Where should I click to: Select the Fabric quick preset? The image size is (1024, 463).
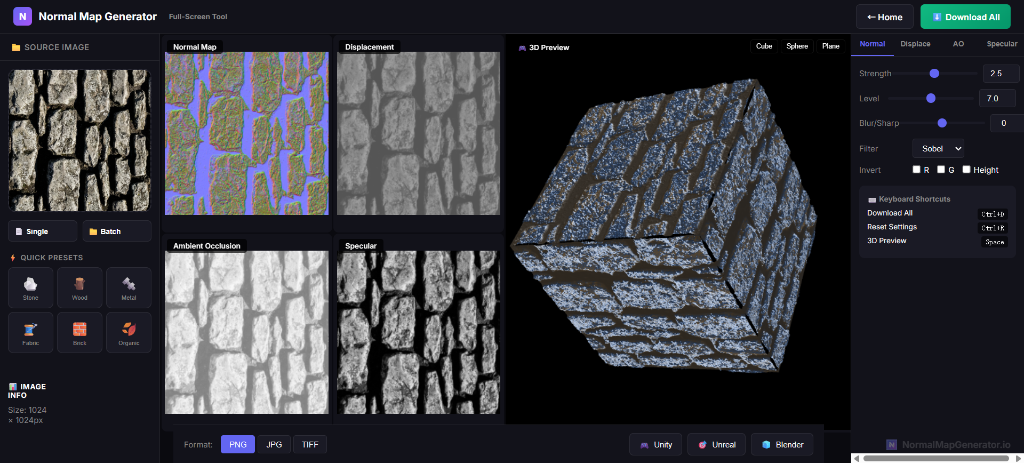[x=32, y=332]
